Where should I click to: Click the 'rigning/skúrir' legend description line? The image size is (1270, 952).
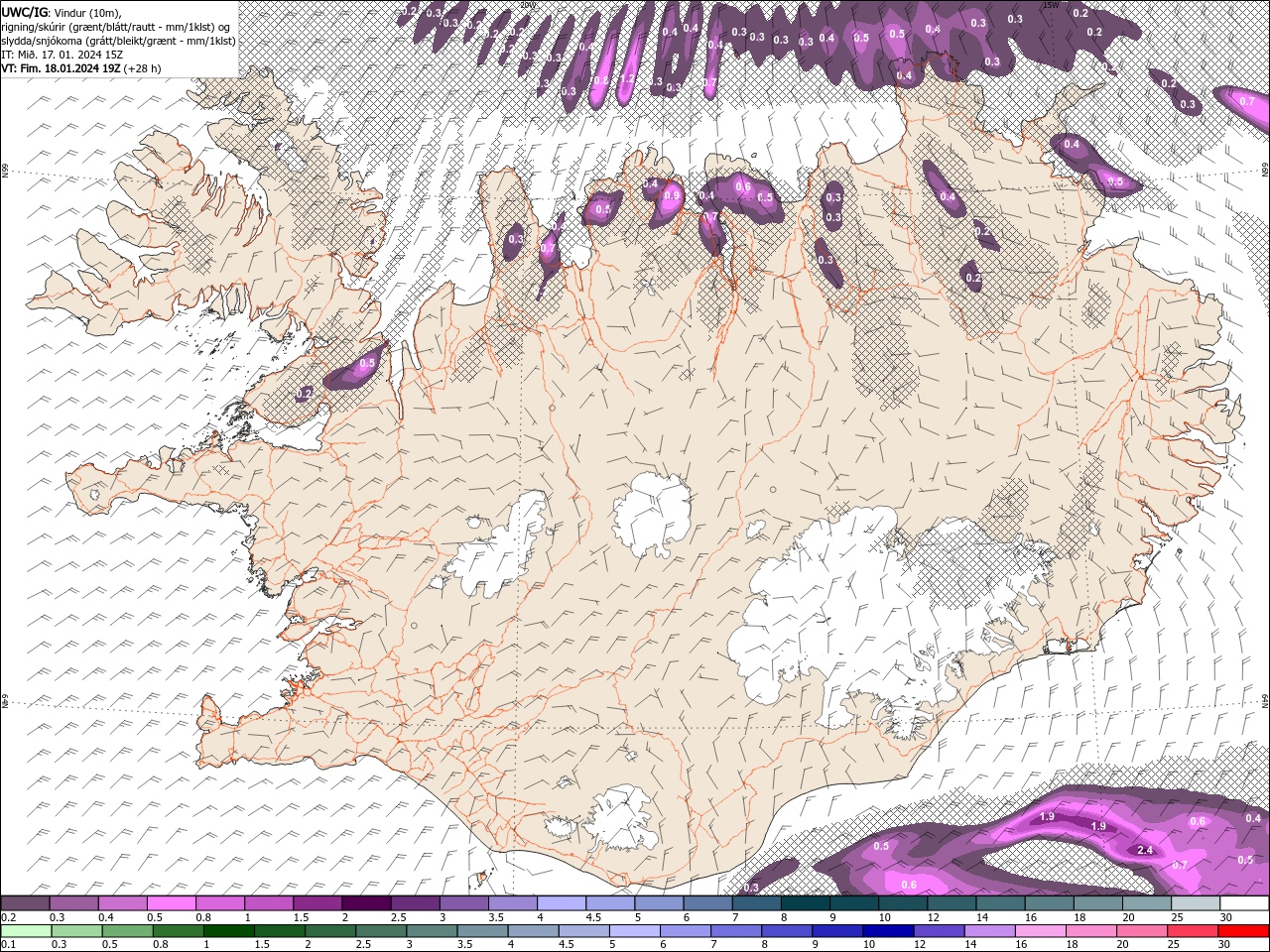pyautogui.click(x=116, y=27)
